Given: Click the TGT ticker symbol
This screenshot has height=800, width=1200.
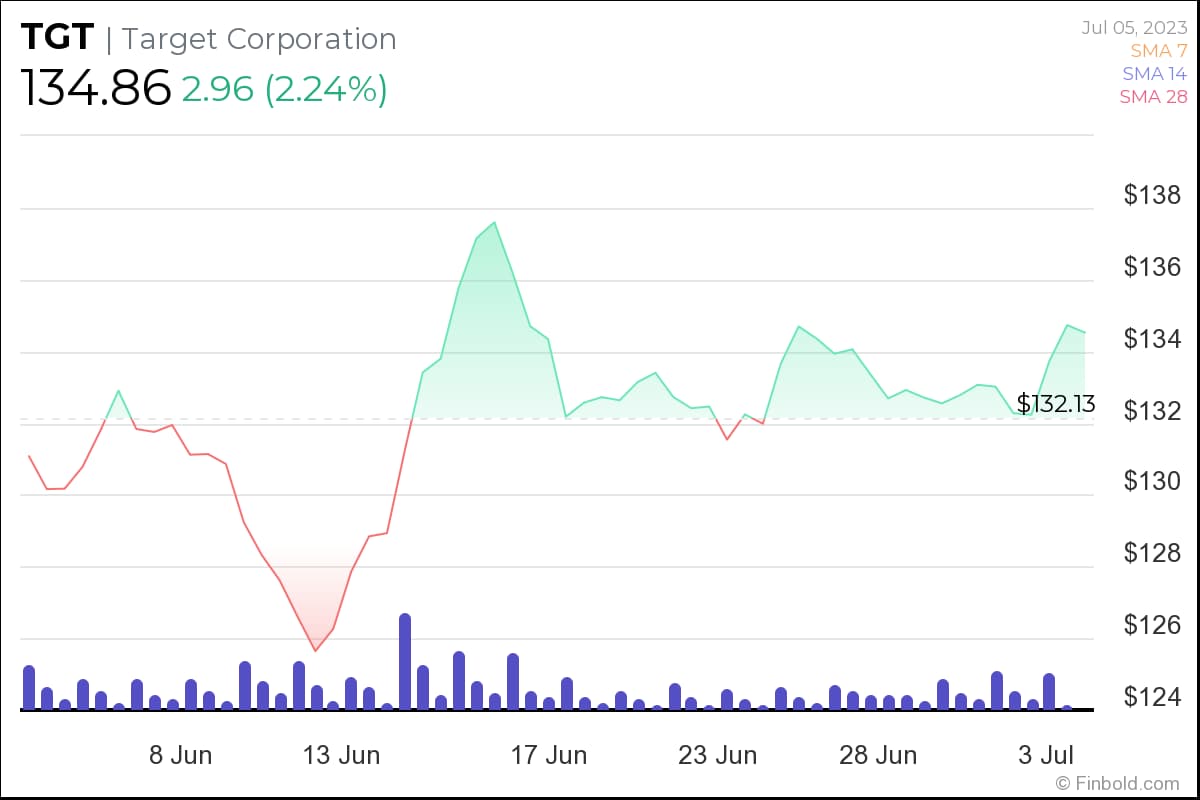Looking at the screenshot, I should click(58, 39).
